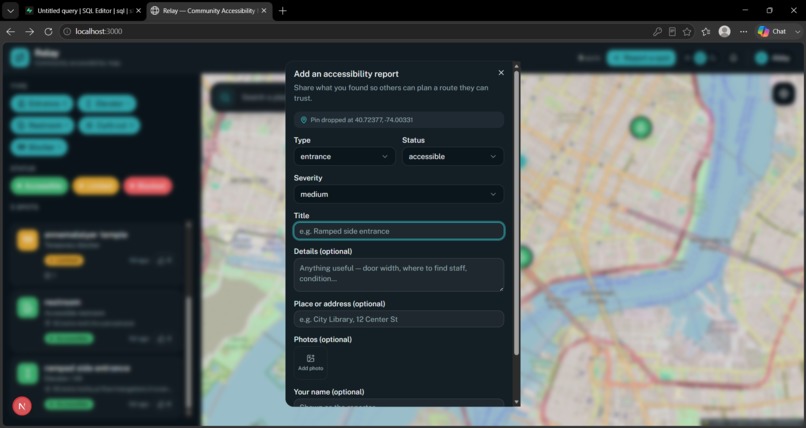Switch to the Untitled query SQL Editor tab
The width and height of the screenshot is (806, 428).
pos(84,11)
